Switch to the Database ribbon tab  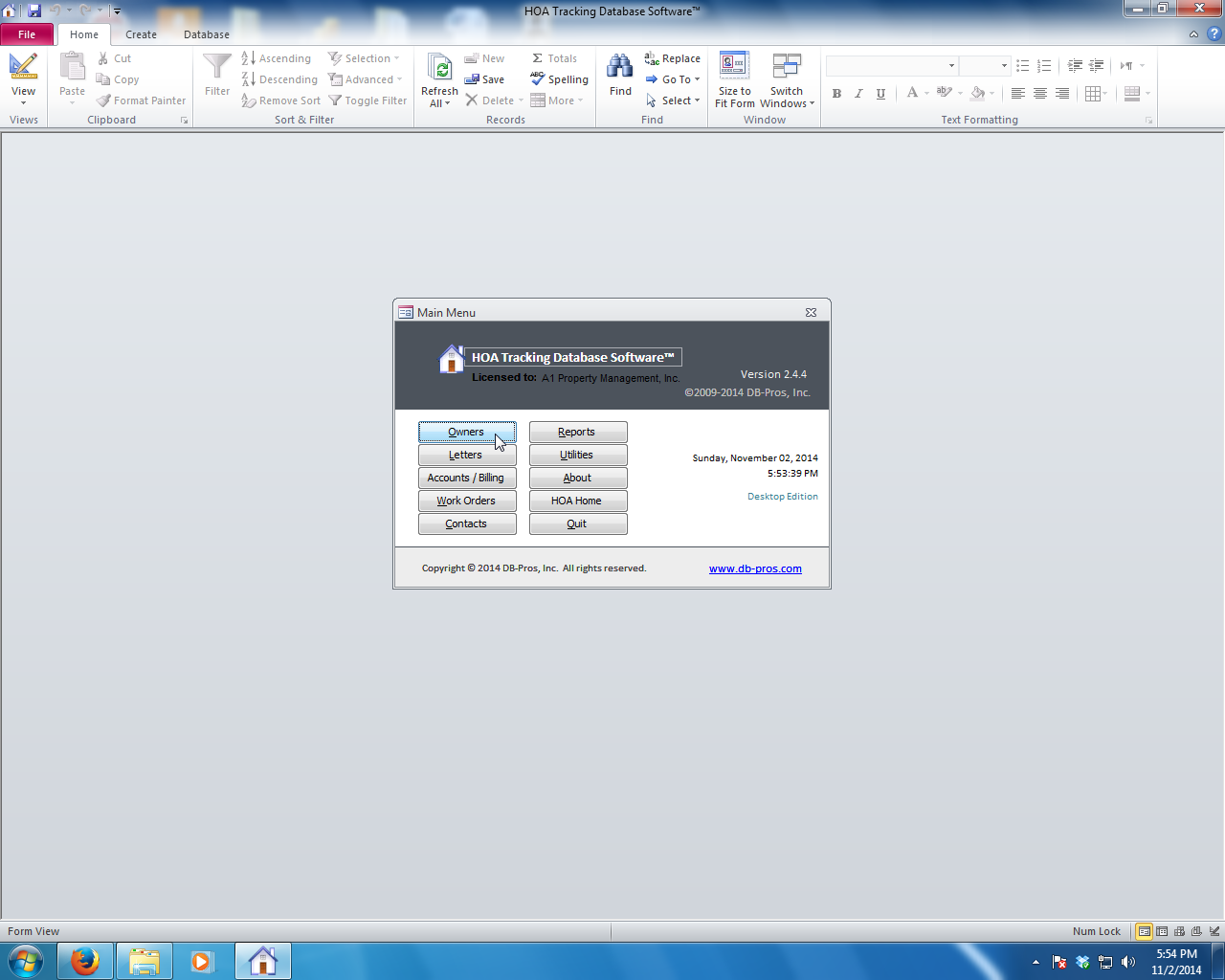(207, 34)
